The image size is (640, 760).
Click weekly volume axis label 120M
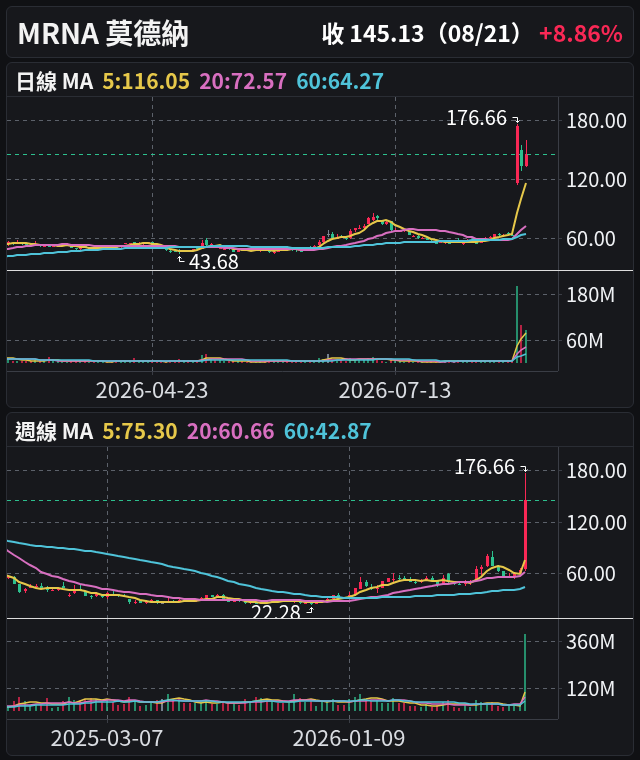tap(591, 689)
